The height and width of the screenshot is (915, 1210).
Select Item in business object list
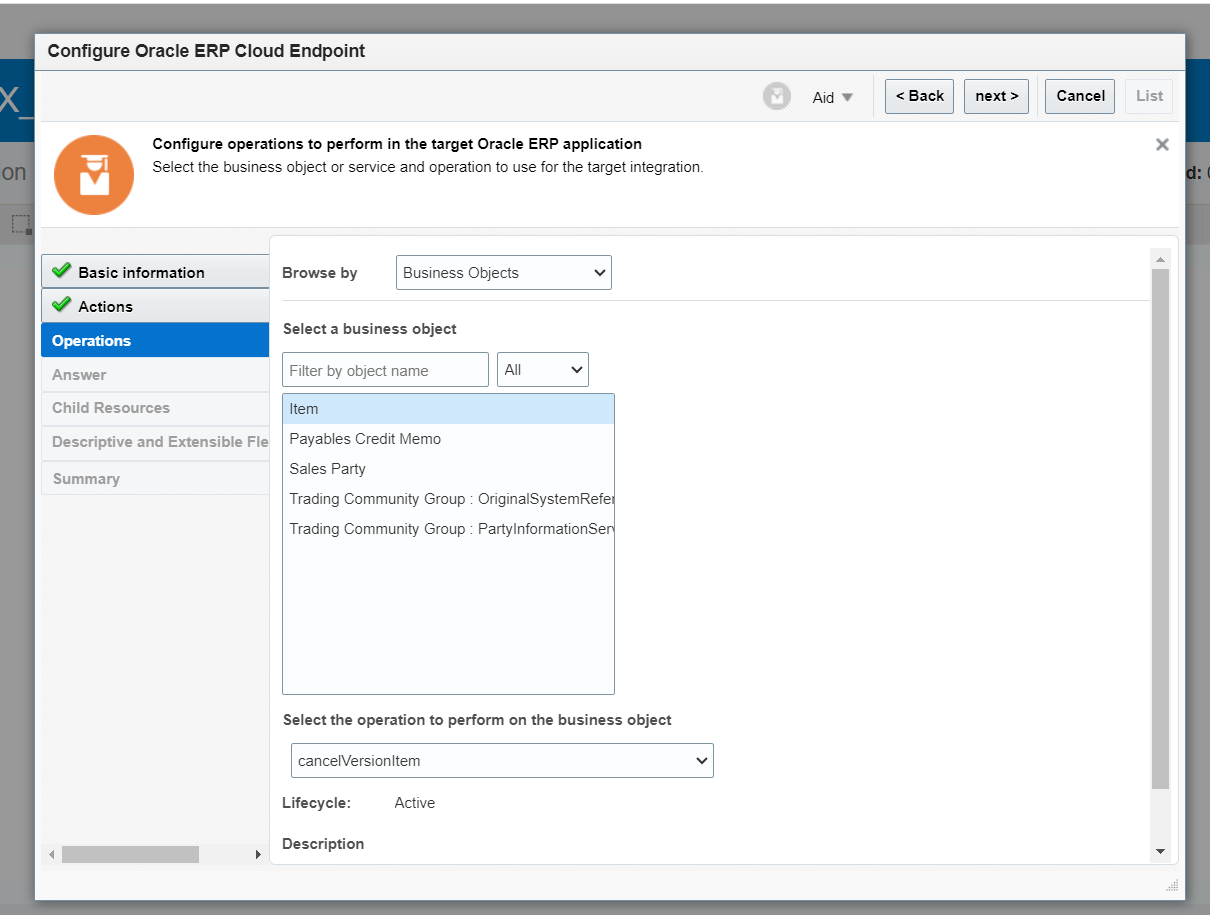(448, 409)
